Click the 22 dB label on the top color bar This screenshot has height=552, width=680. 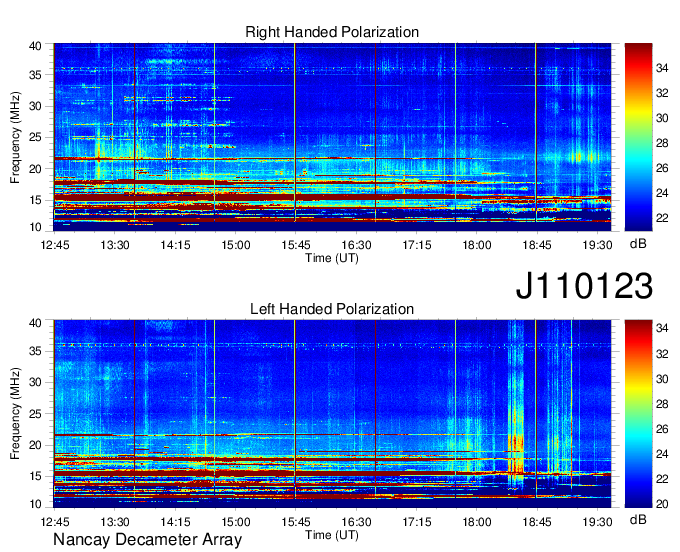tap(662, 218)
